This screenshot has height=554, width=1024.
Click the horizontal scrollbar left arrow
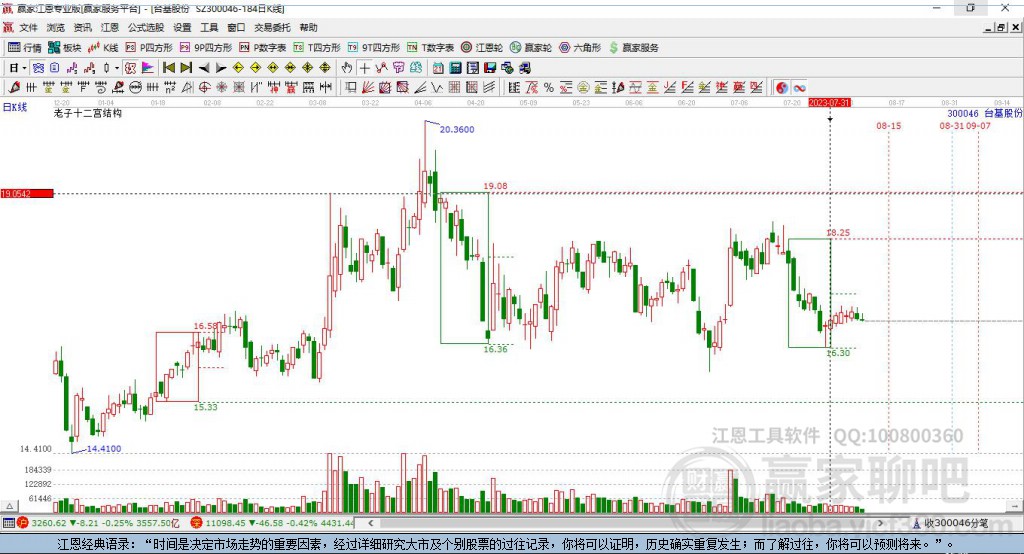pos(371,523)
